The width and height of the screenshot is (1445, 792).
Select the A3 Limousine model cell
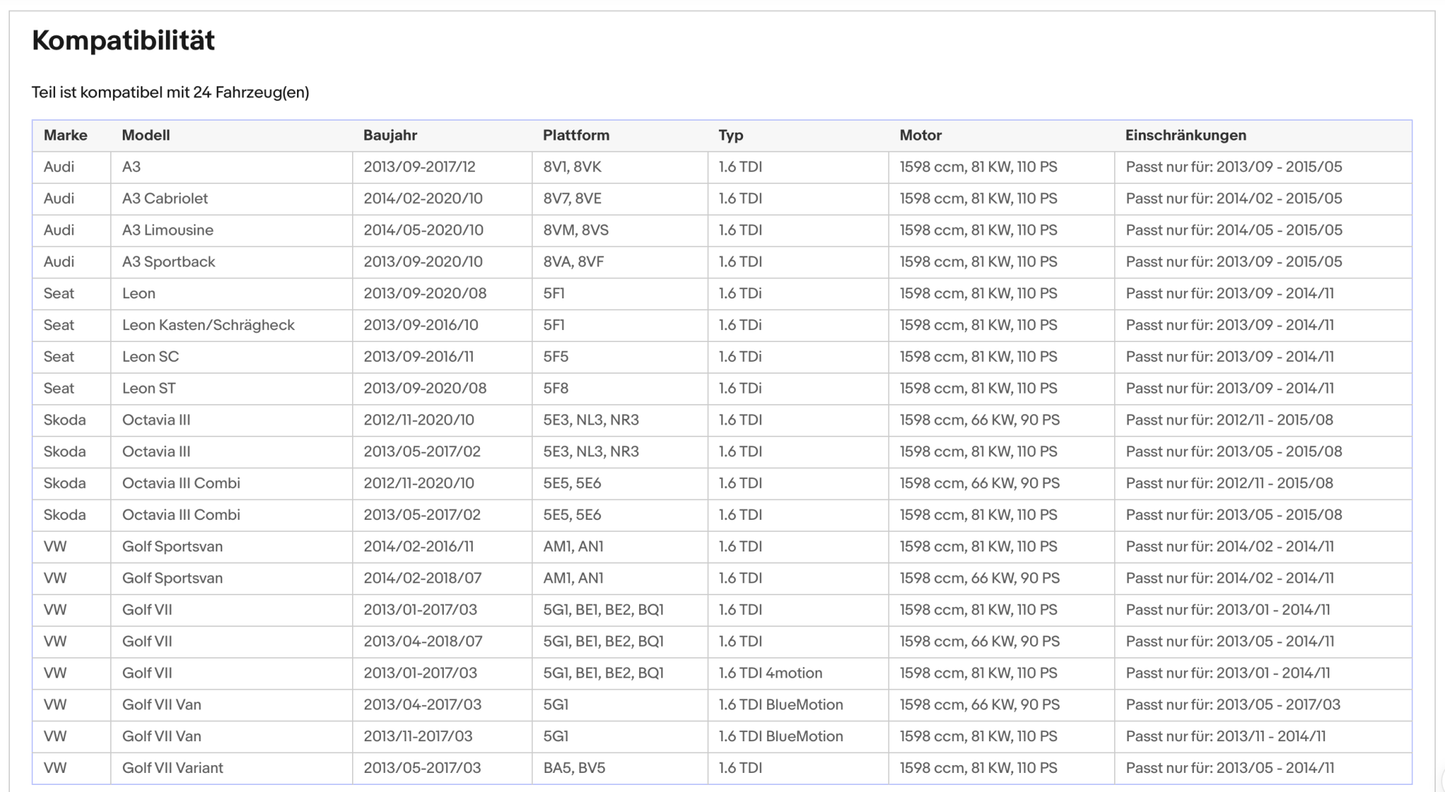232,230
